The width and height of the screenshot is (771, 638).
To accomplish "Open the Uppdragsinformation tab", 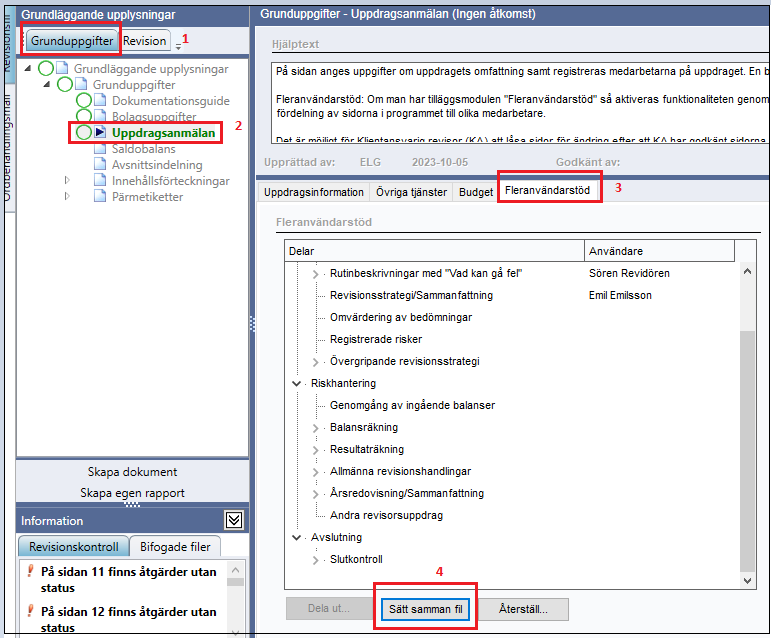I will pyautogui.click(x=314, y=192).
